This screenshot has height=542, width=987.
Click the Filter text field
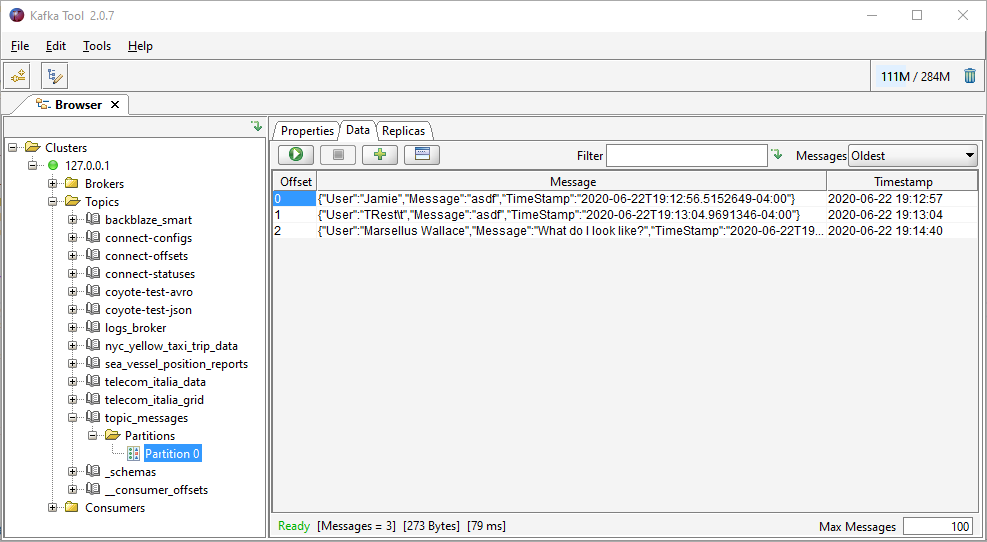(687, 155)
